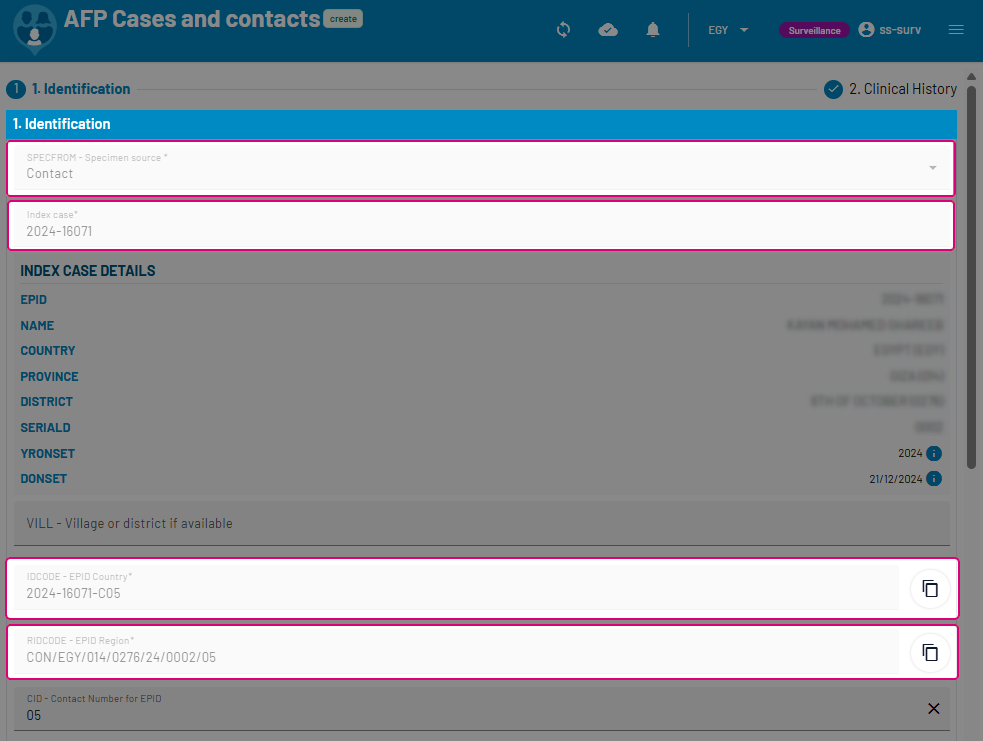The width and height of the screenshot is (983, 741).
Task: Click the info icon next to YRONSET
Action: pos(934,453)
